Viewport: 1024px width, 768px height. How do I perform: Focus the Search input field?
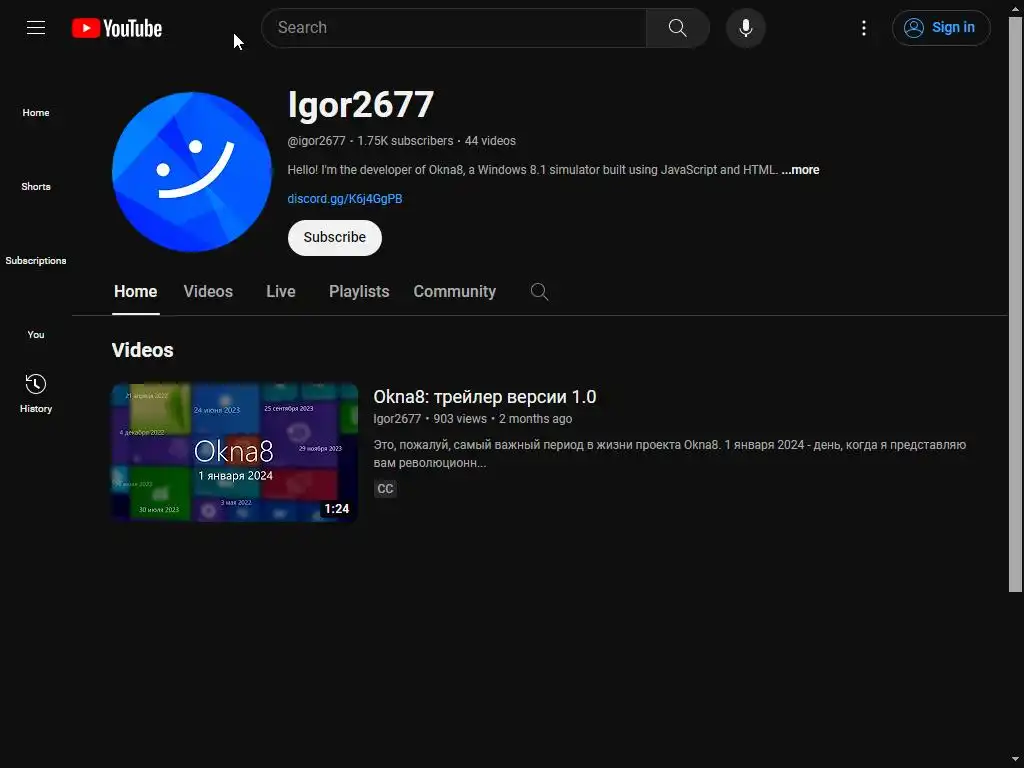click(454, 27)
